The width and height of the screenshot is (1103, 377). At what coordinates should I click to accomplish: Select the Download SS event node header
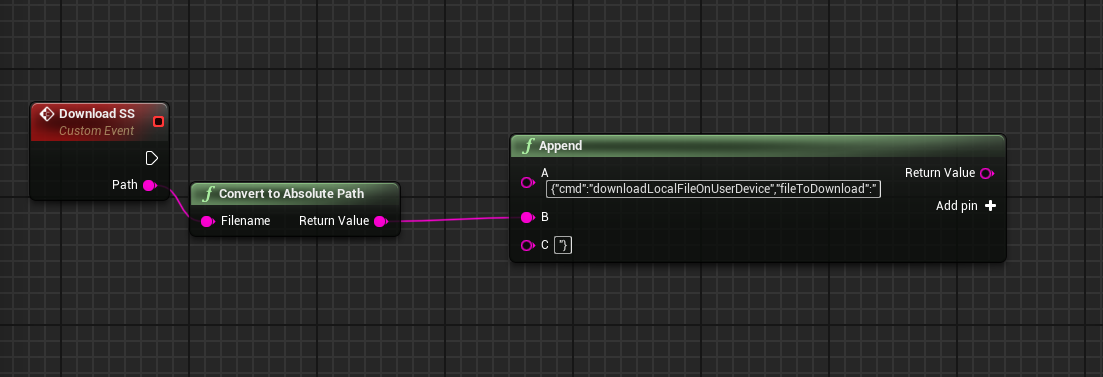pyautogui.click(x=99, y=121)
